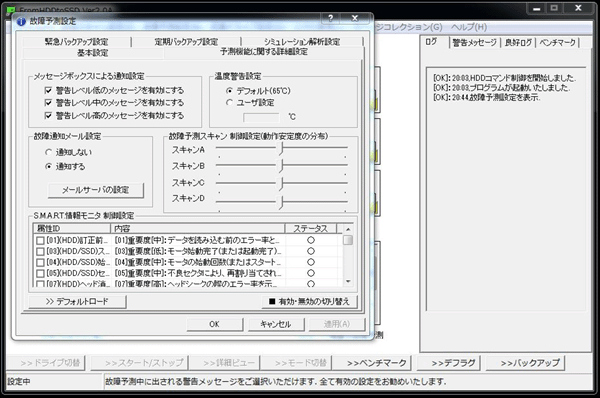600x398 pixels.
Task: Click the info icon in dialog title
Action: [x=21, y=21]
